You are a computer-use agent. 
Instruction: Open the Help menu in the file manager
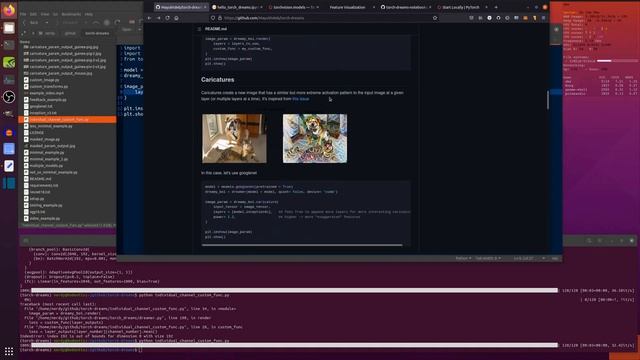[89, 14]
